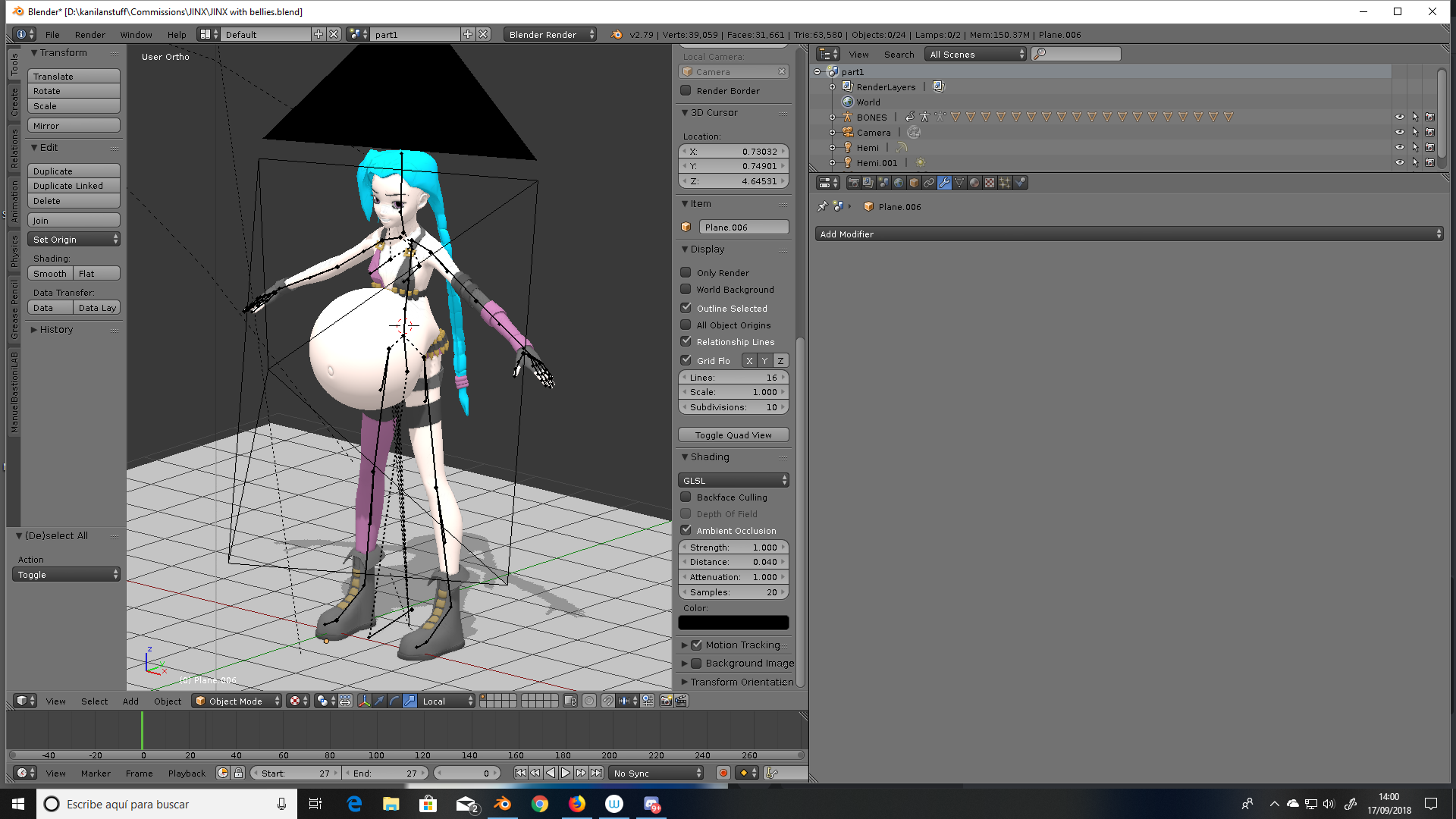Open the Add Modifier dropdown
Screen dimensions: 1456x819
click(1129, 234)
